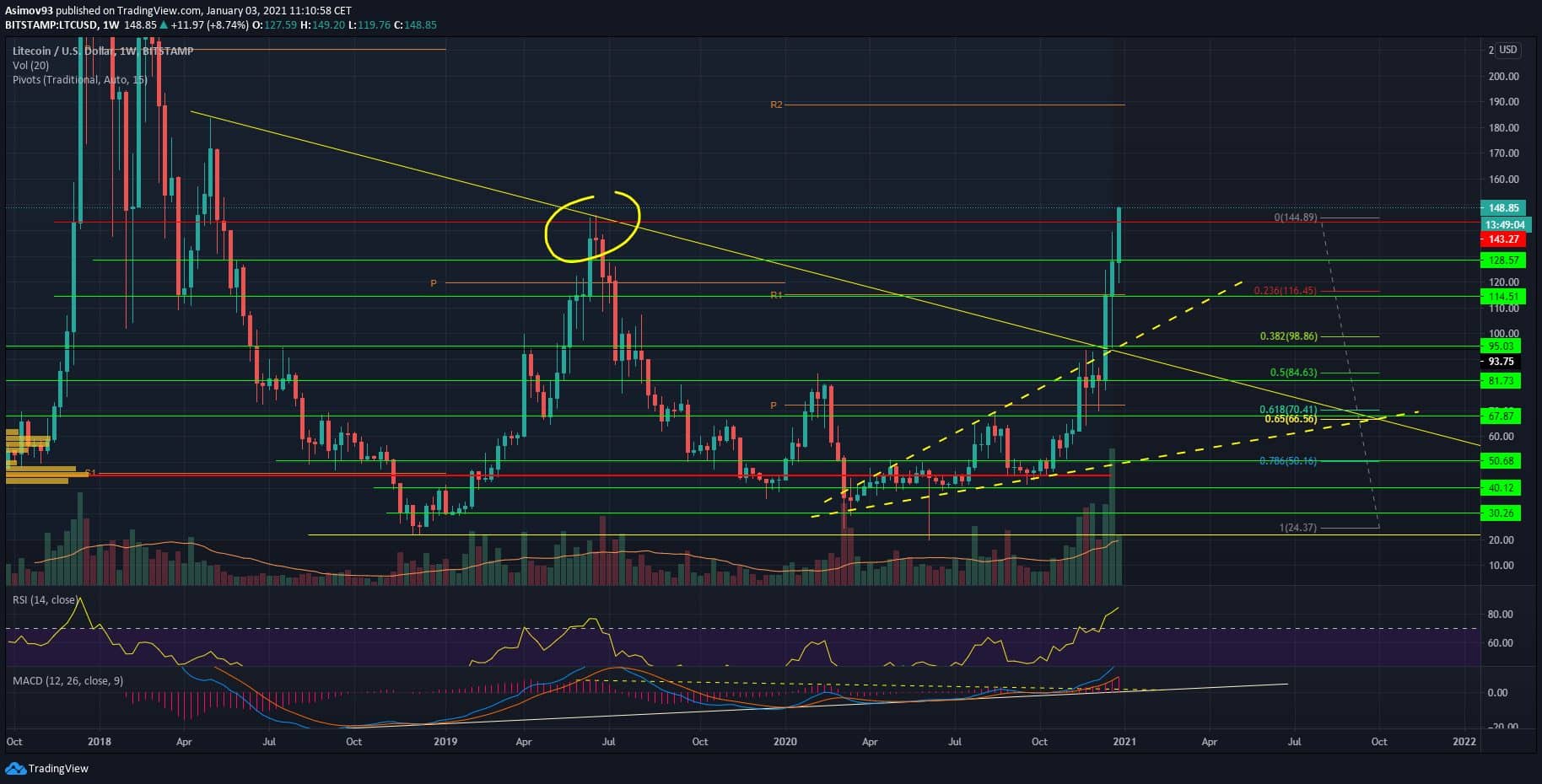The height and width of the screenshot is (784, 1542).
Task: Click the green 114.51 level label
Action: [1503, 297]
